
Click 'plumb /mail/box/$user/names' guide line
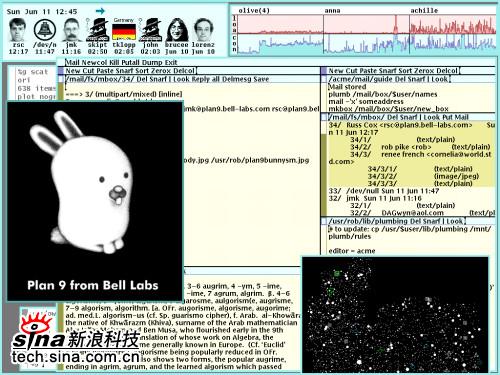383,94
